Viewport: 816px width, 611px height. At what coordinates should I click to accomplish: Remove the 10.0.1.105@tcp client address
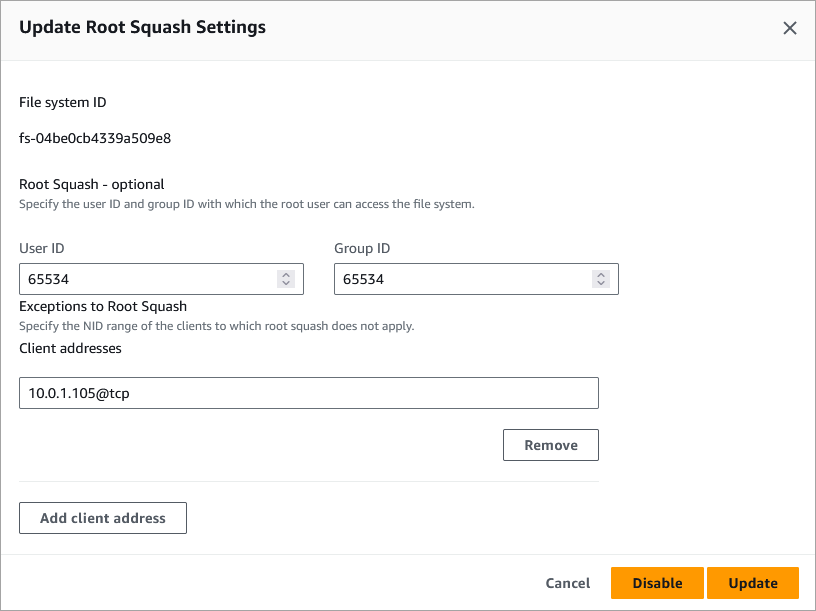(x=550, y=445)
